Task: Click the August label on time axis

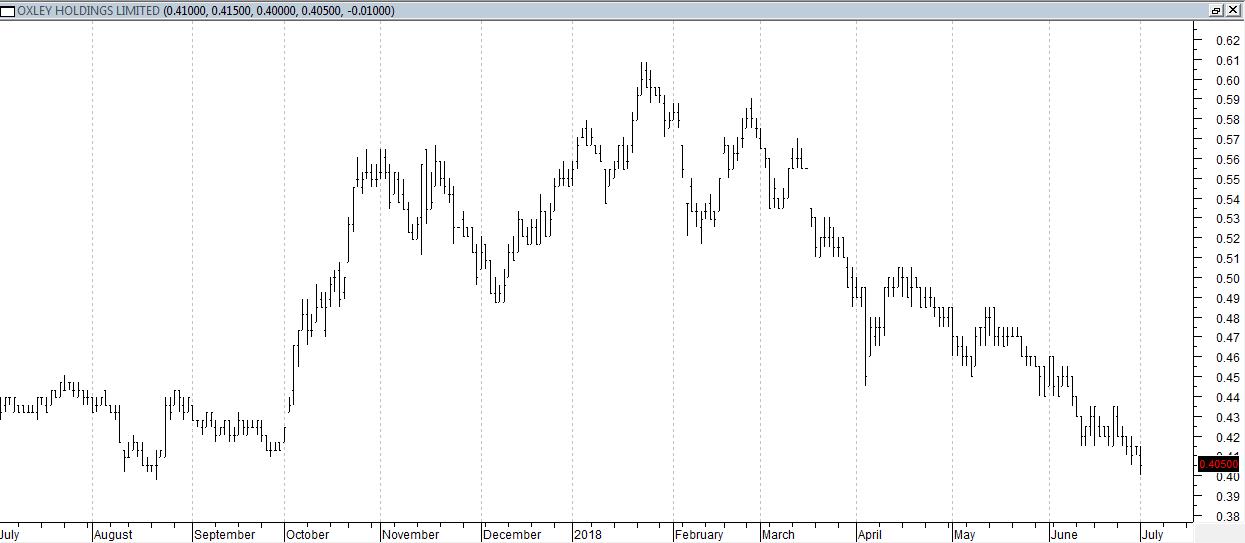Action: [113, 535]
